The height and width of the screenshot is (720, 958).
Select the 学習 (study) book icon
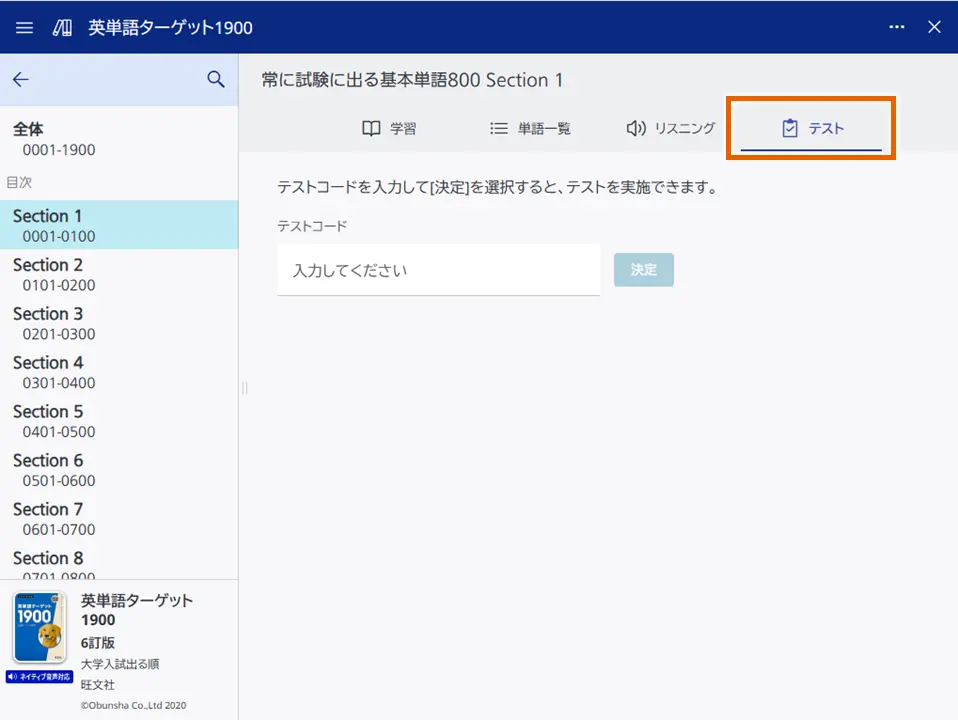[370, 128]
